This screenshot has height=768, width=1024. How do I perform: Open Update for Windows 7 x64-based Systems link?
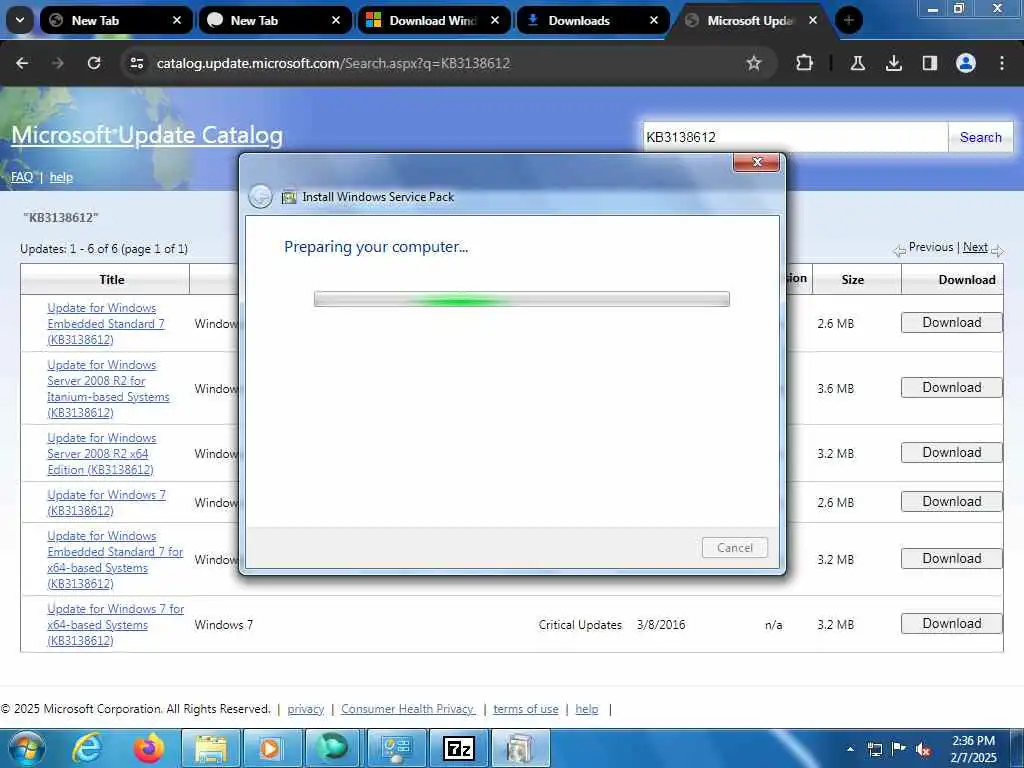click(116, 624)
